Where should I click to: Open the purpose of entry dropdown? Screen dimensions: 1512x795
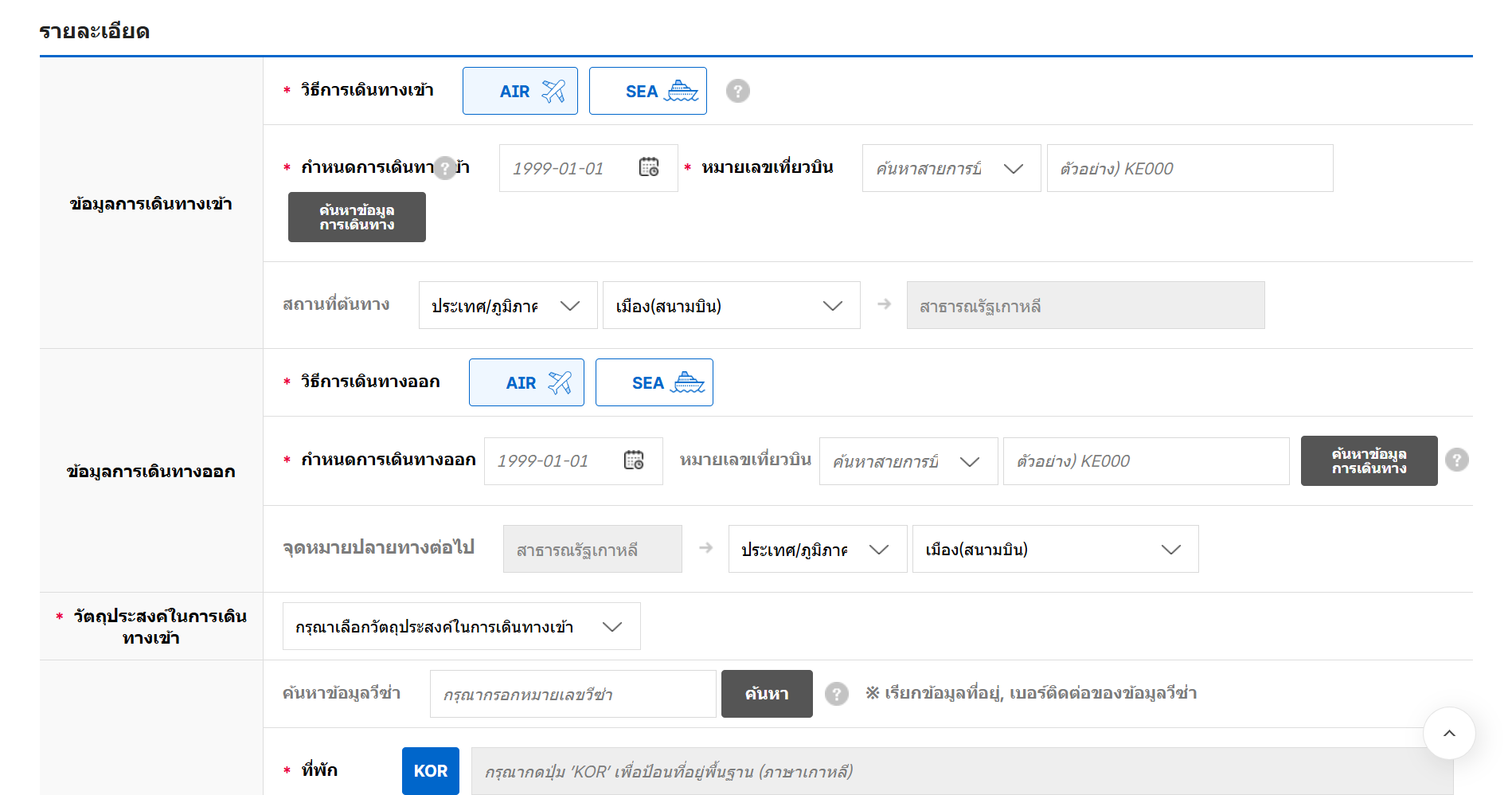(x=461, y=627)
